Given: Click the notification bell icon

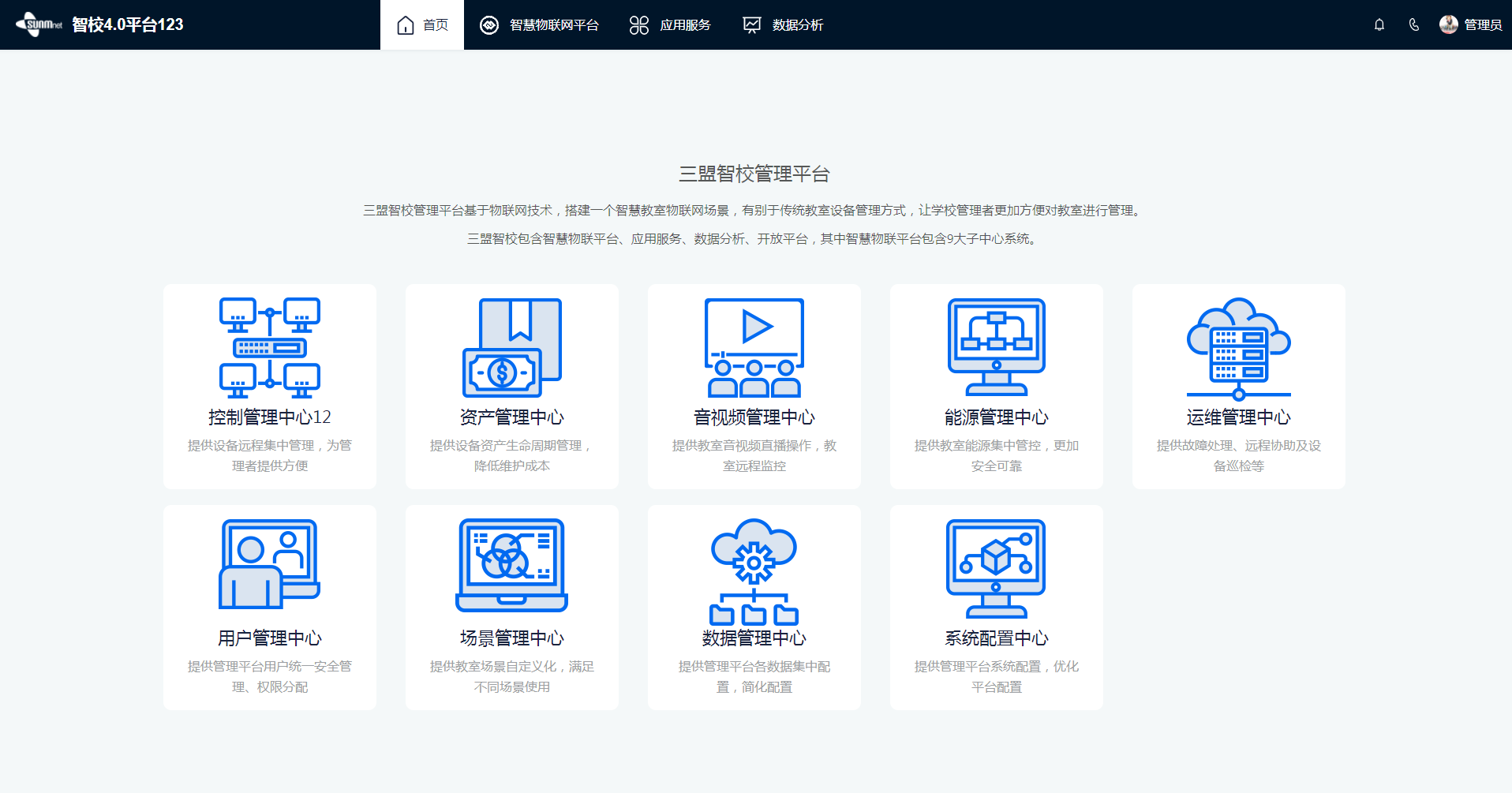Looking at the screenshot, I should coord(1379,25).
